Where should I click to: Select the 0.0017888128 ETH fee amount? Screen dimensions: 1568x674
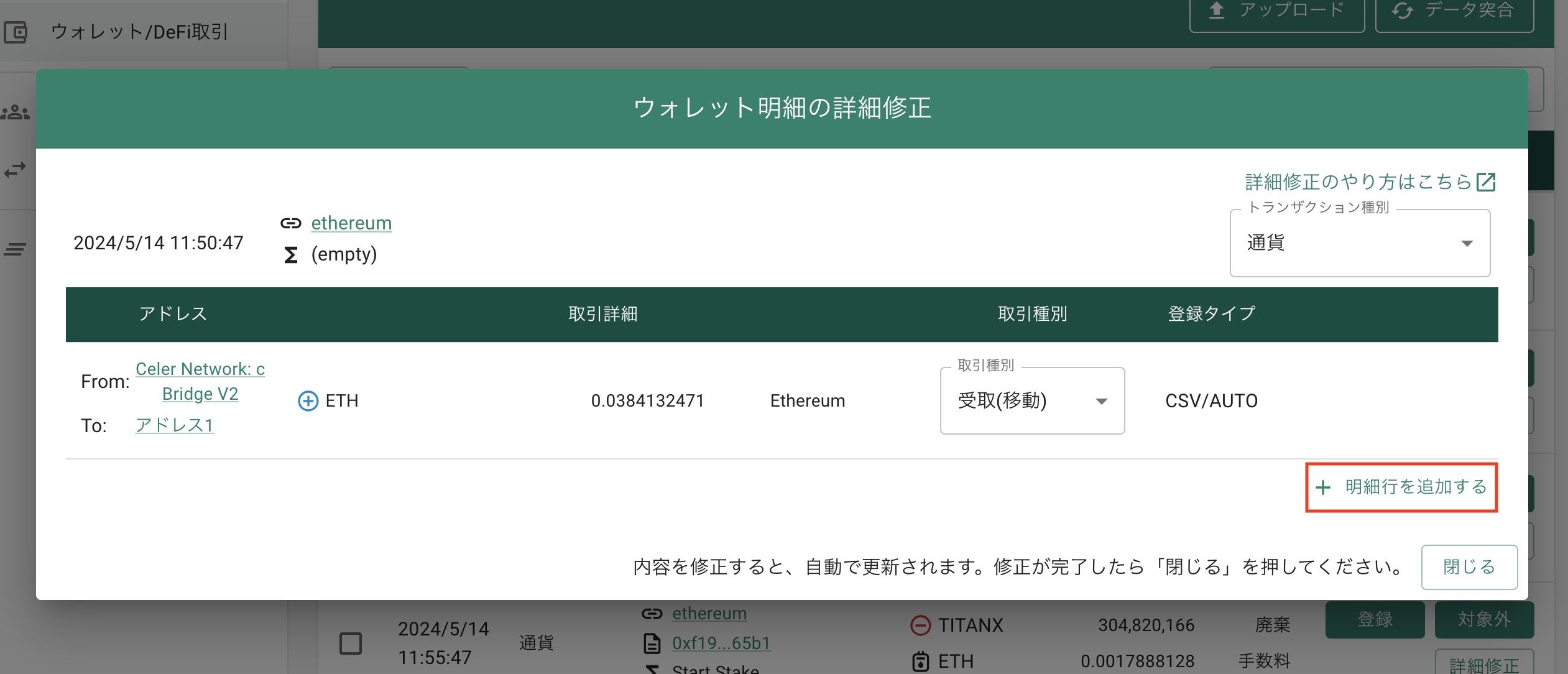(1137, 661)
